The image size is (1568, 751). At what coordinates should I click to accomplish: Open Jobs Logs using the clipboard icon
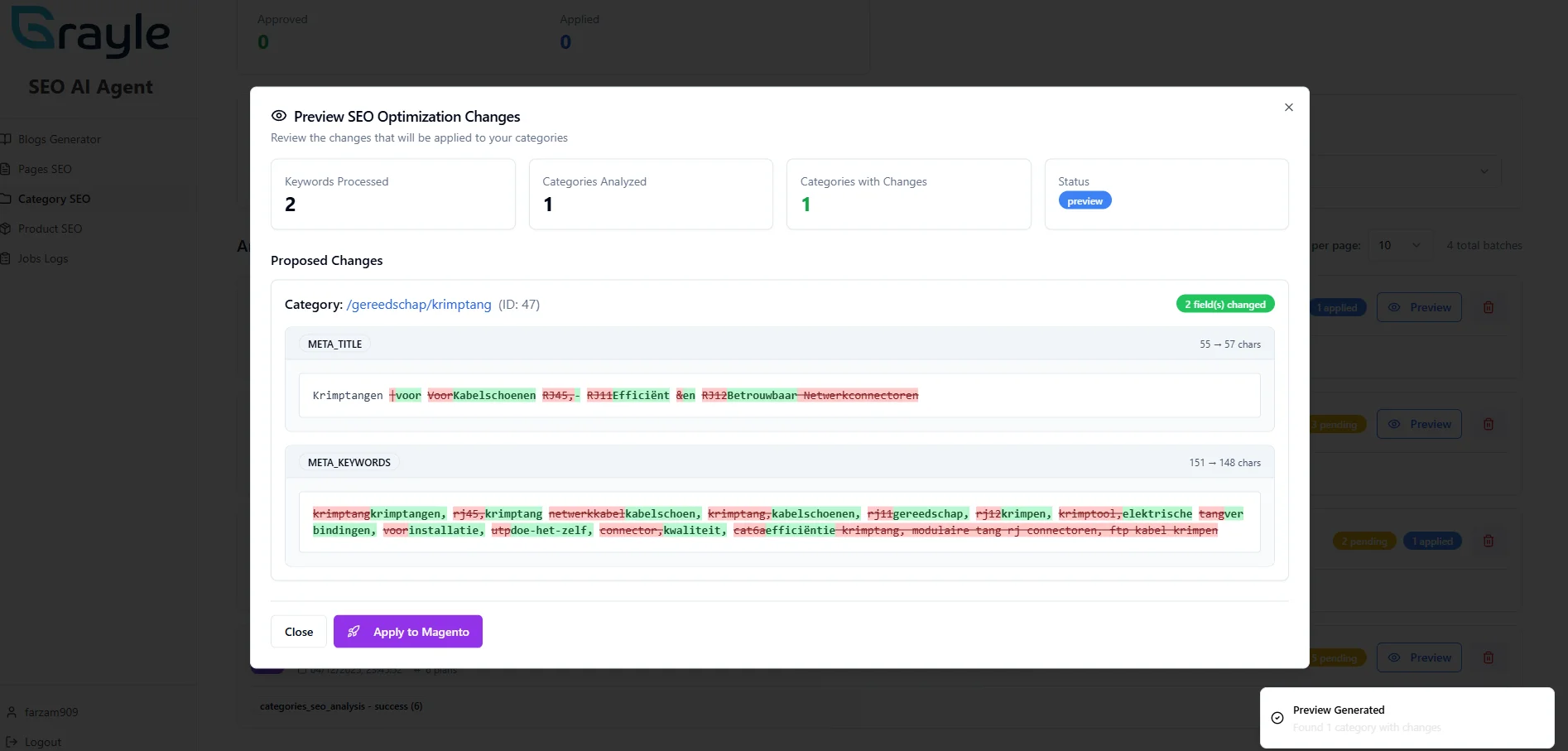(x=7, y=258)
